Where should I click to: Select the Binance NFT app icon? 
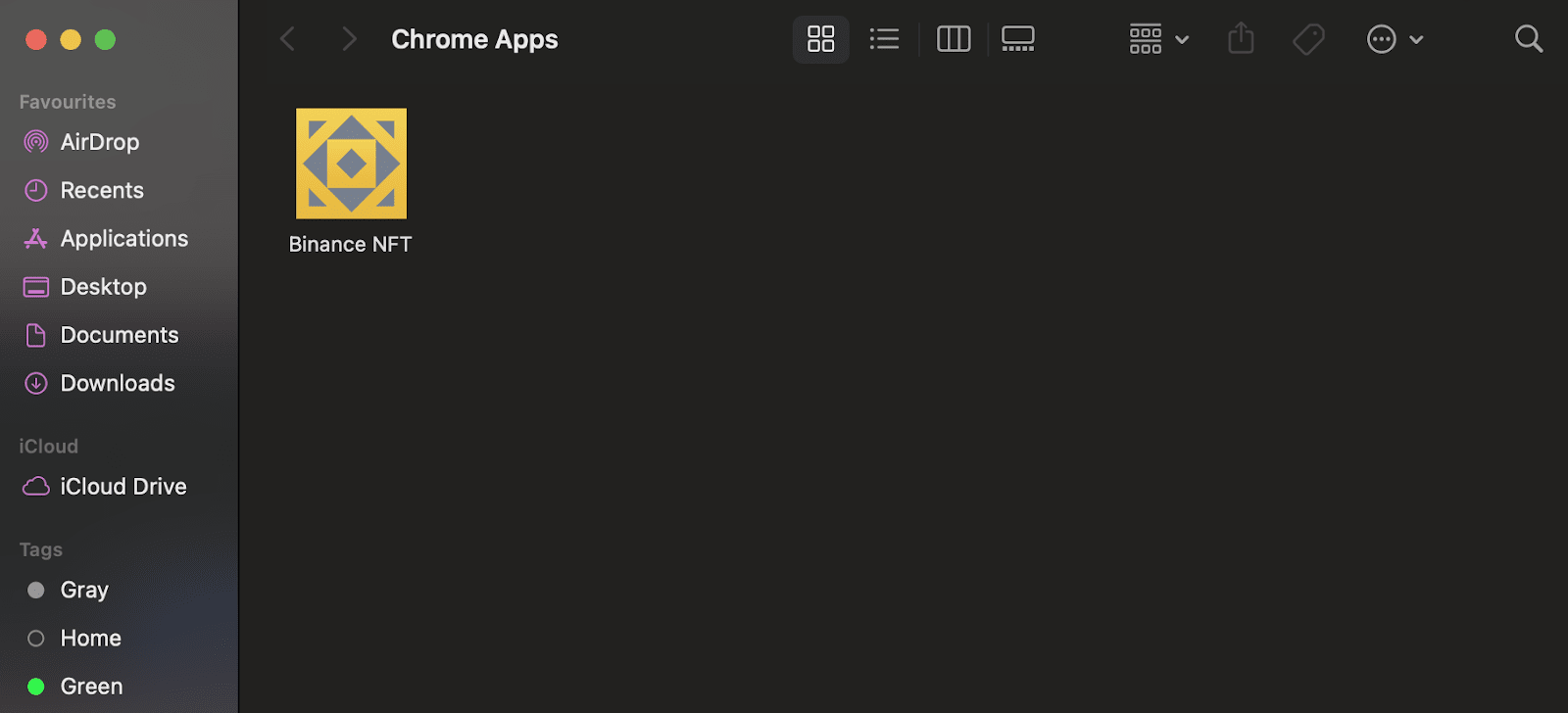pyautogui.click(x=351, y=164)
